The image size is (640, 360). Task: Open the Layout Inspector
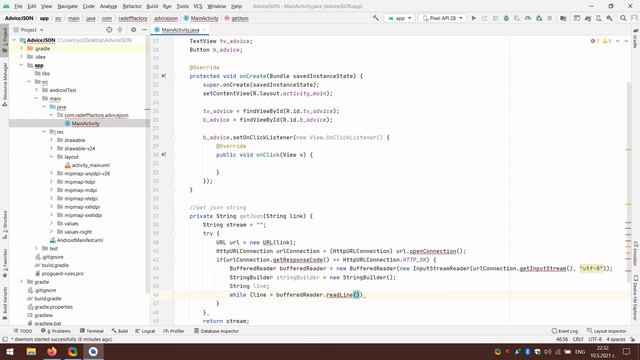(x=607, y=331)
